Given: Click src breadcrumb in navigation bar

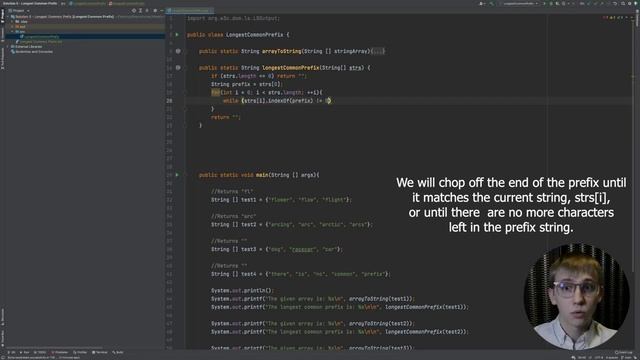Looking at the screenshot, I should pos(63,3).
